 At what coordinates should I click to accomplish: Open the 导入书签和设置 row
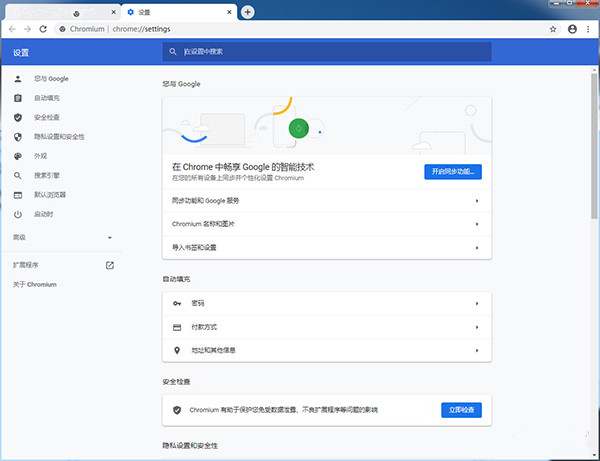click(327, 247)
